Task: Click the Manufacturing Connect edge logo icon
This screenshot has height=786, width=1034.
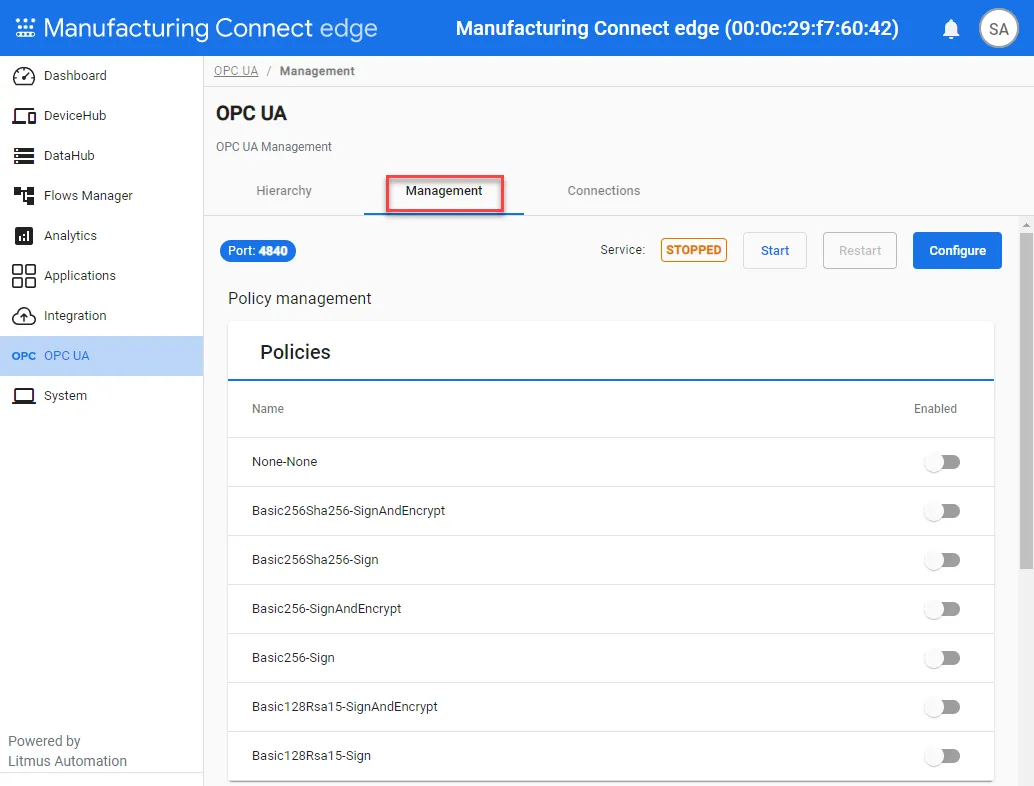Action: (25, 28)
